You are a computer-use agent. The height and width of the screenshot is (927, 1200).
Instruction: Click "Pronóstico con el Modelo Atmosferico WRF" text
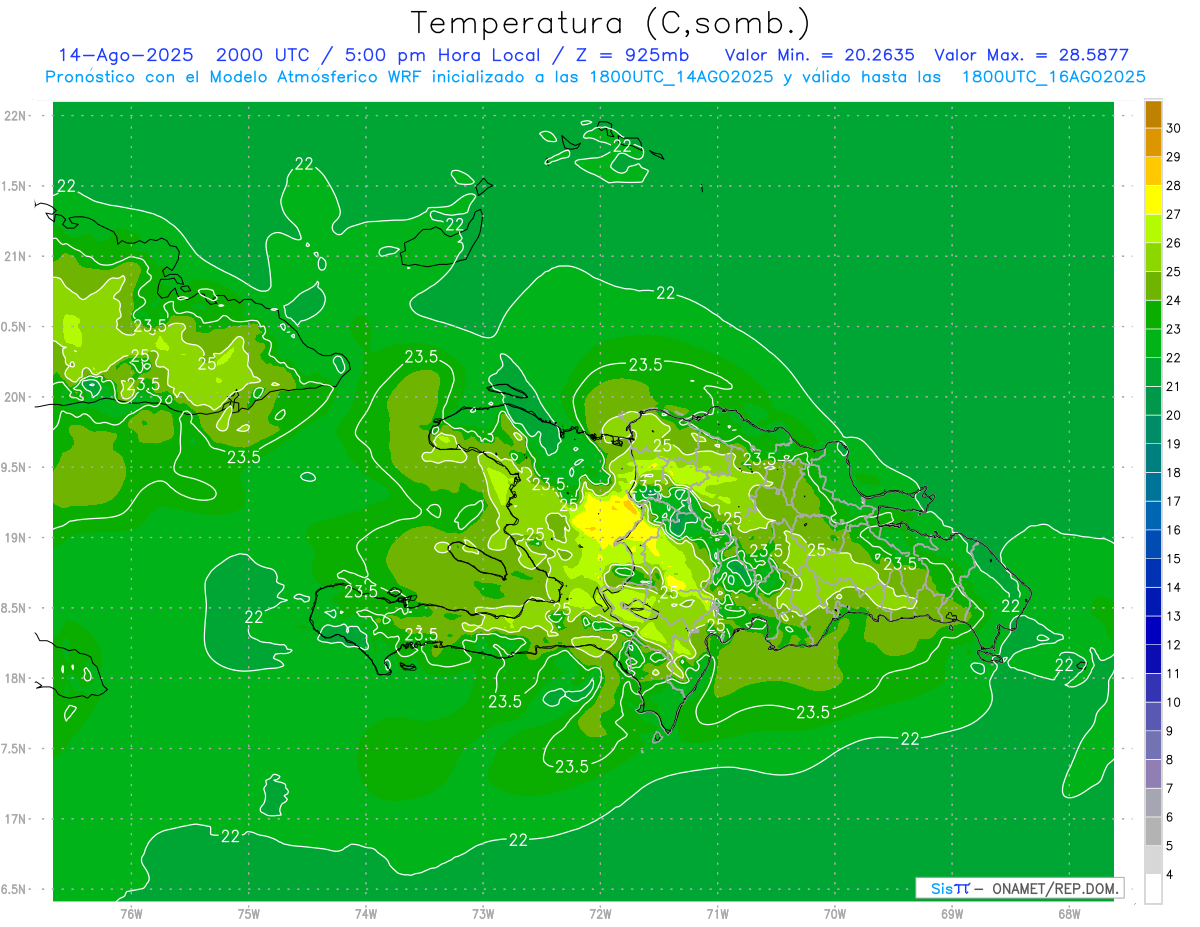click(235, 77)
